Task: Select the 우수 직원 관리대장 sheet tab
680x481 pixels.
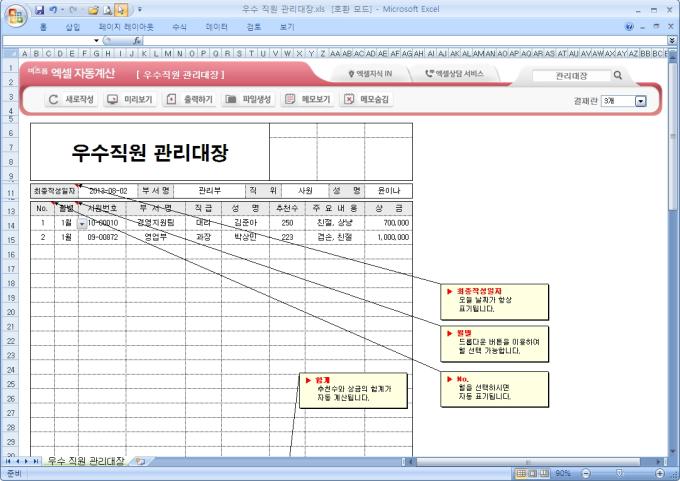Action: point(86,461)
